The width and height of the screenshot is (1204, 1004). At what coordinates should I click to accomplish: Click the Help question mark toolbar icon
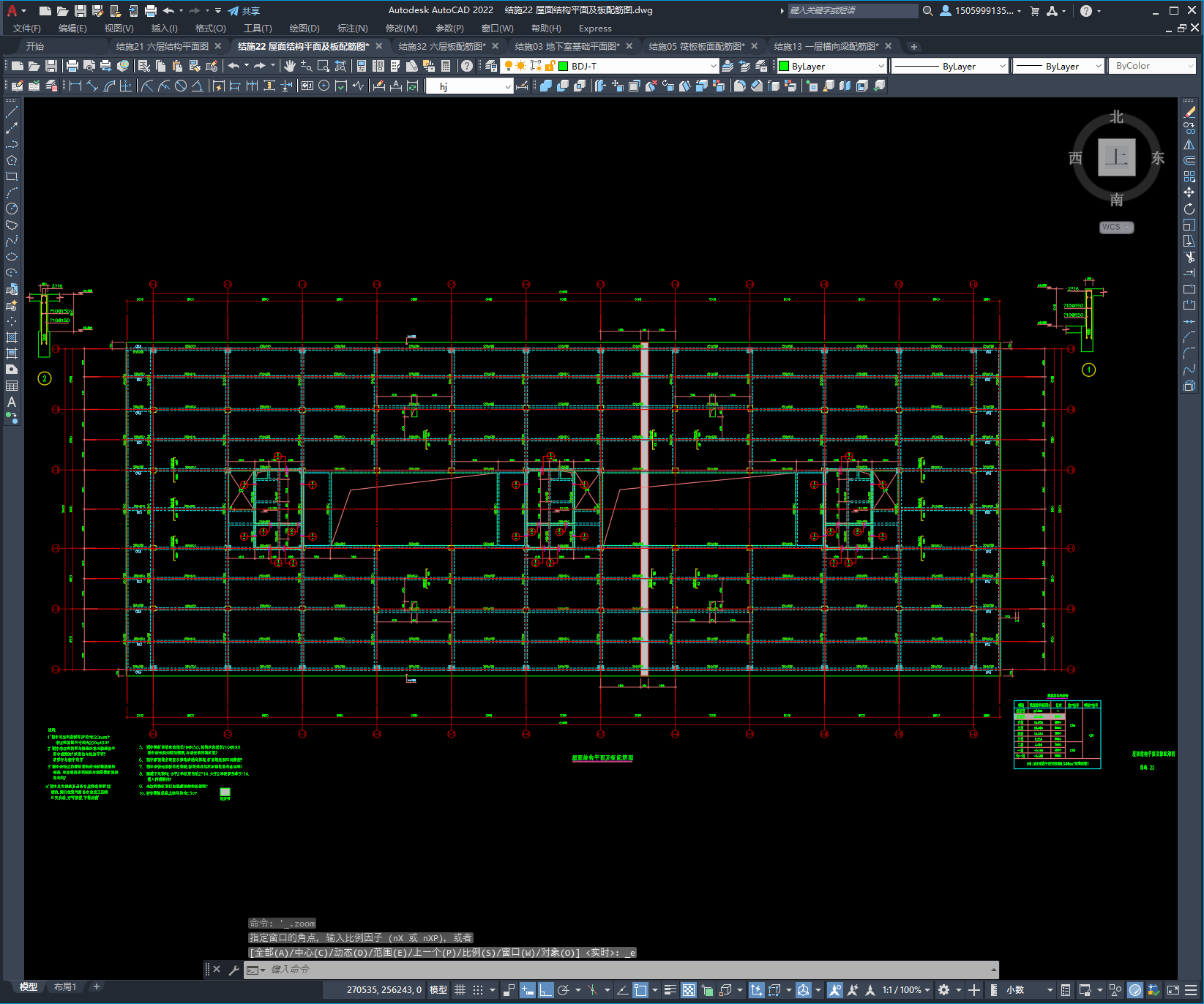(x=467, y=66)
